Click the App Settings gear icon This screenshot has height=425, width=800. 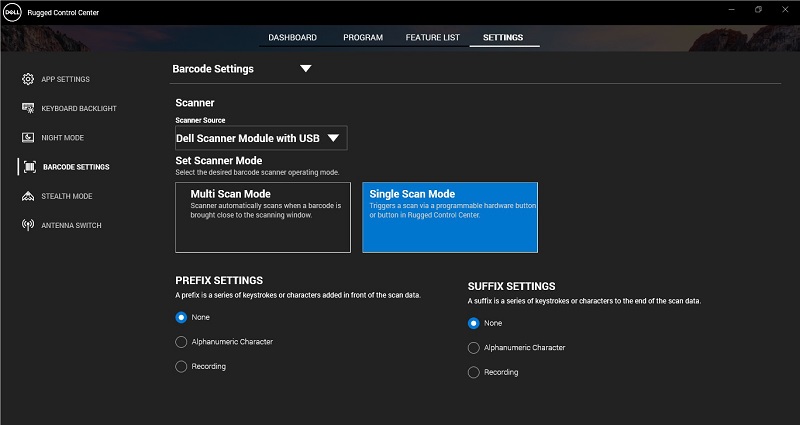28,79
